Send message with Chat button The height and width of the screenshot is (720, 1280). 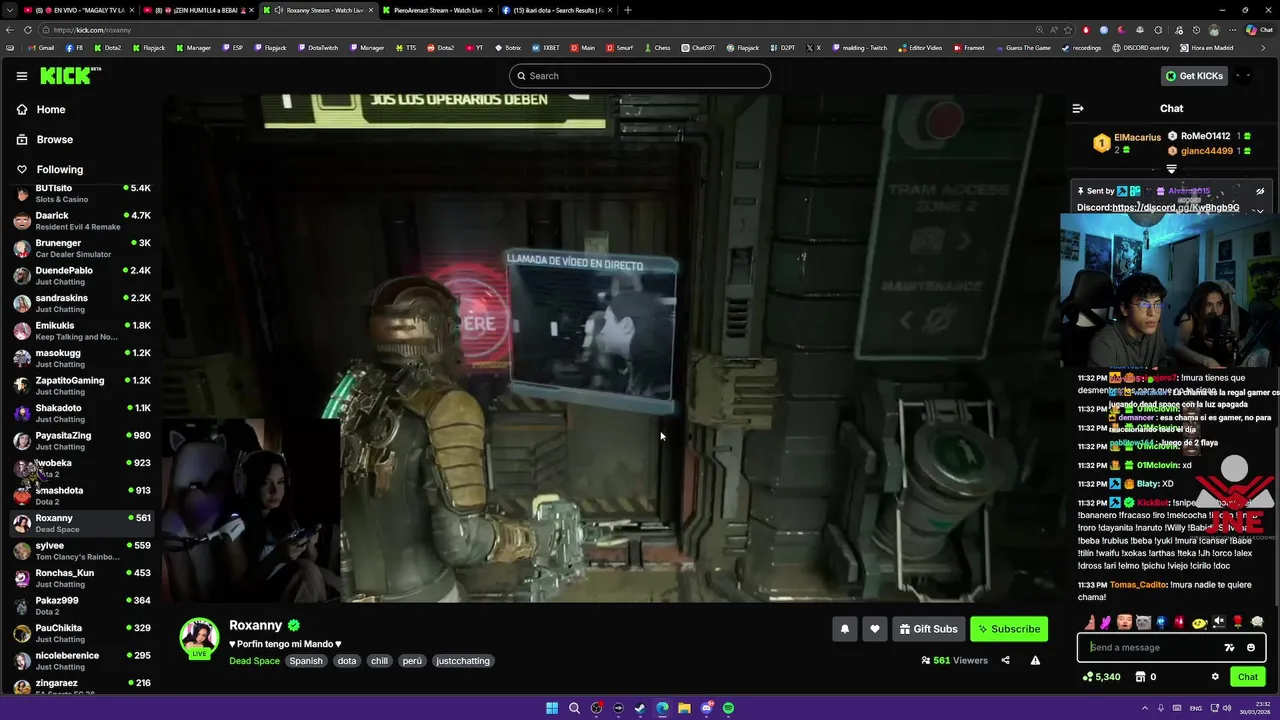(1248, 677)
